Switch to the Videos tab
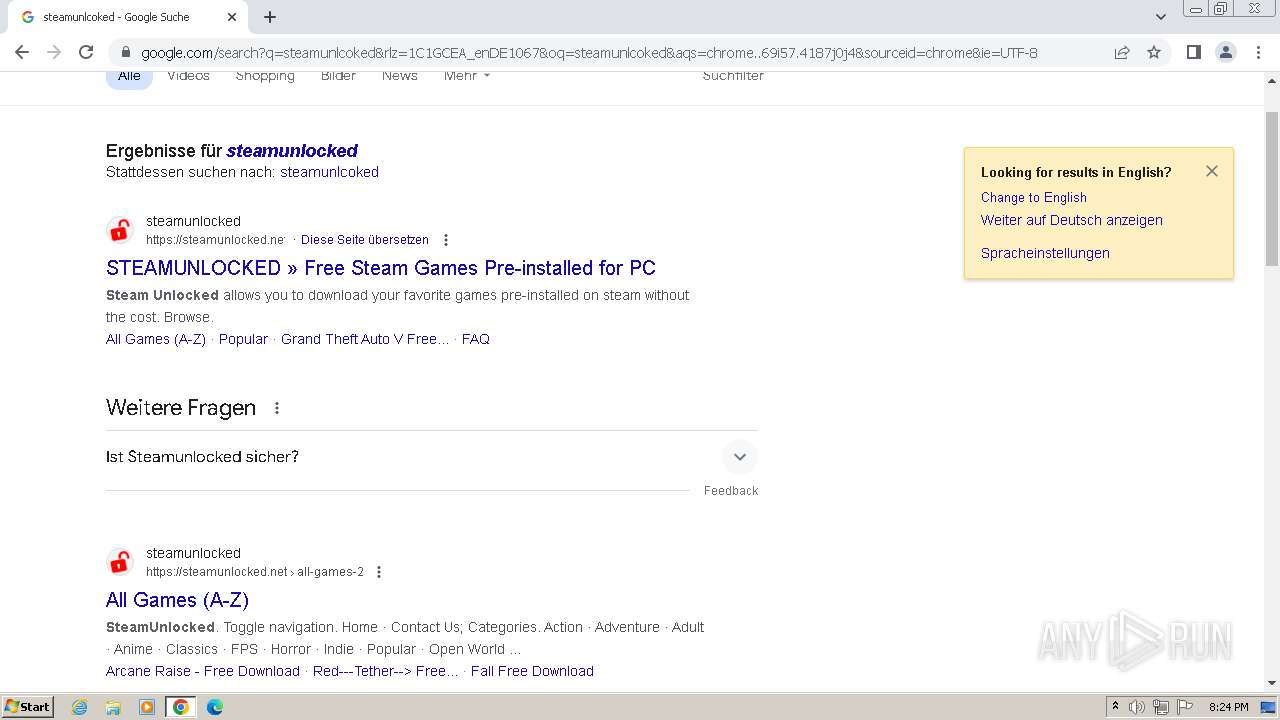 188,76
